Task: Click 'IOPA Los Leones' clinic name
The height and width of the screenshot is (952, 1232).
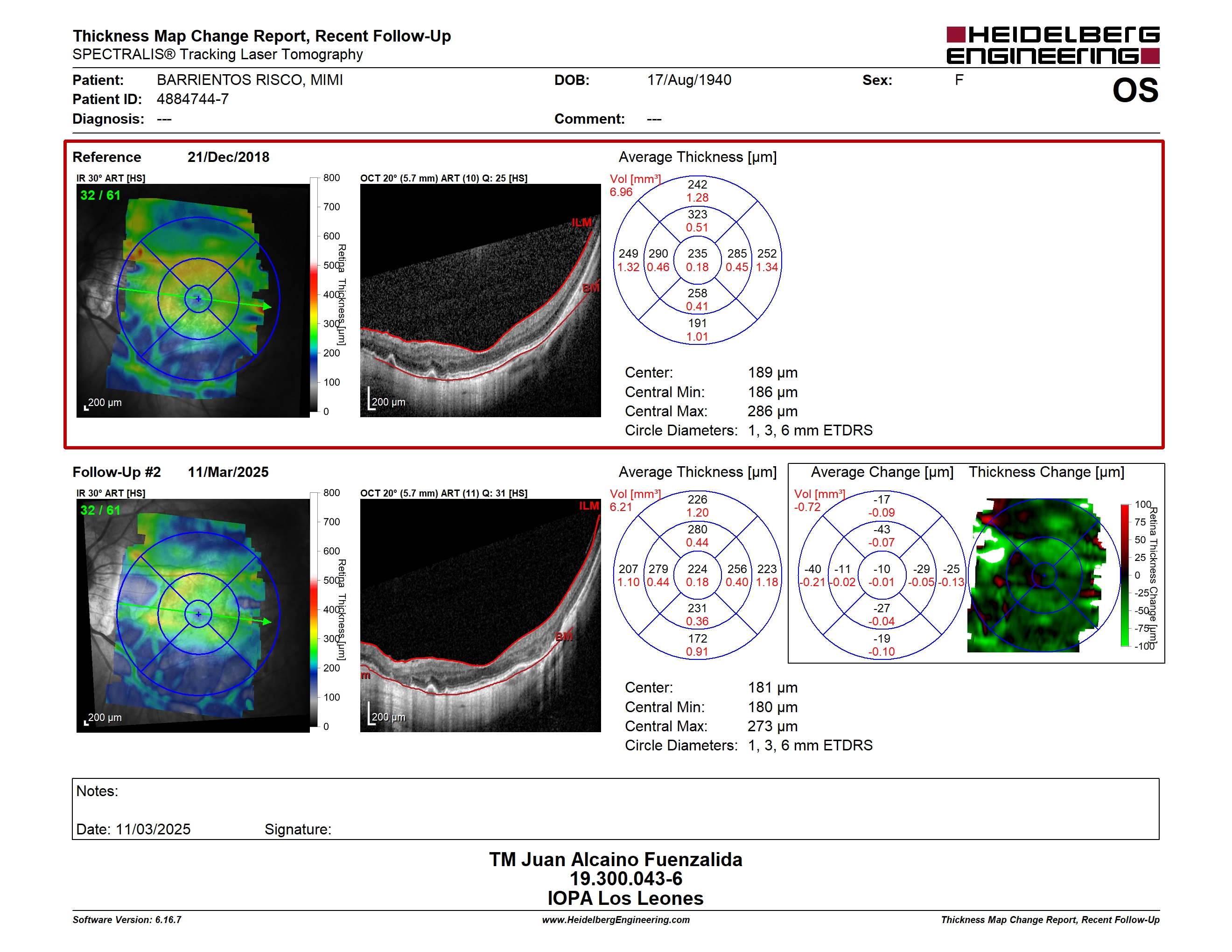Action: [625, 898]
